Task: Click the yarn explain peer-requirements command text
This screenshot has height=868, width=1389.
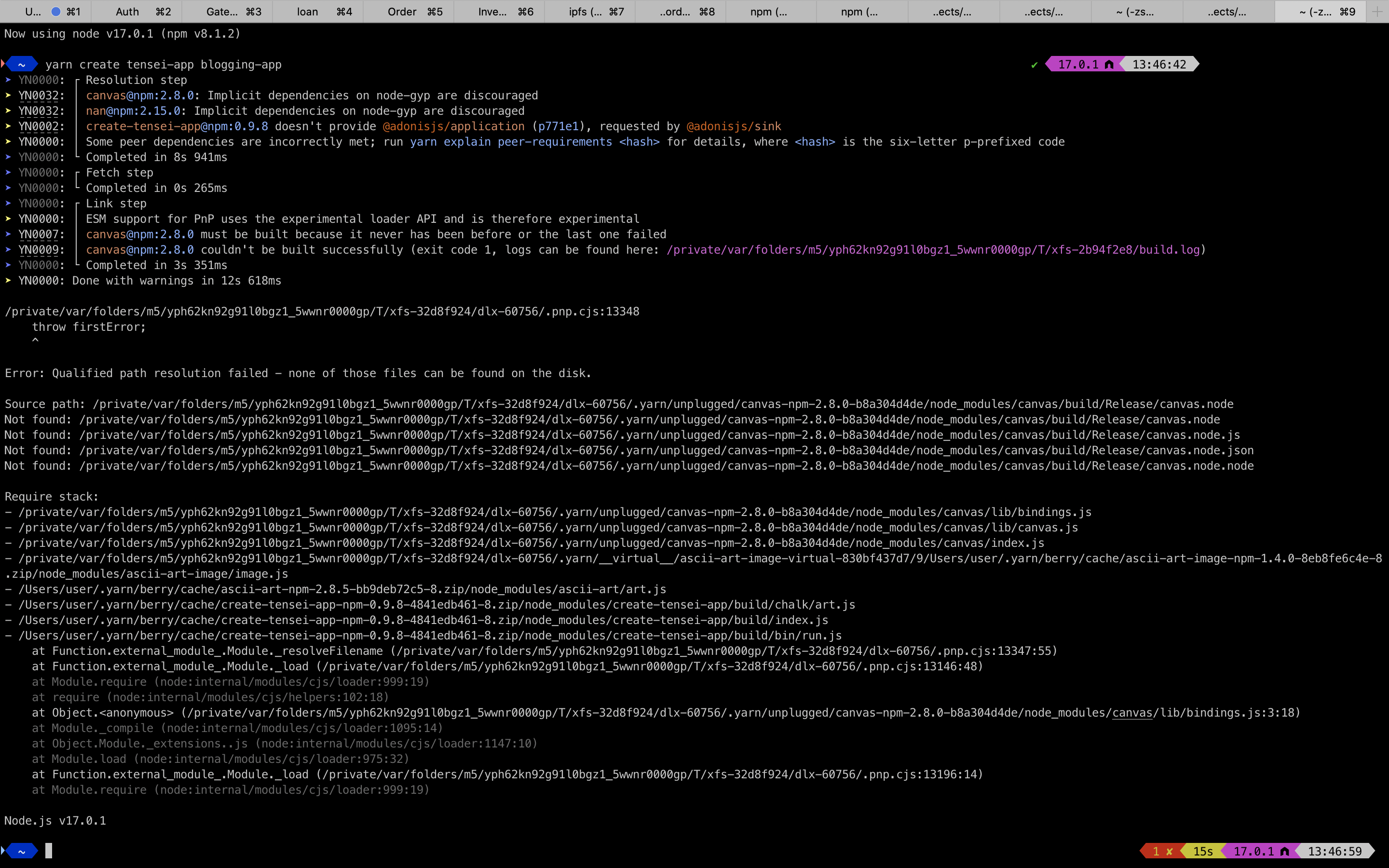Action: coord(510,142)
